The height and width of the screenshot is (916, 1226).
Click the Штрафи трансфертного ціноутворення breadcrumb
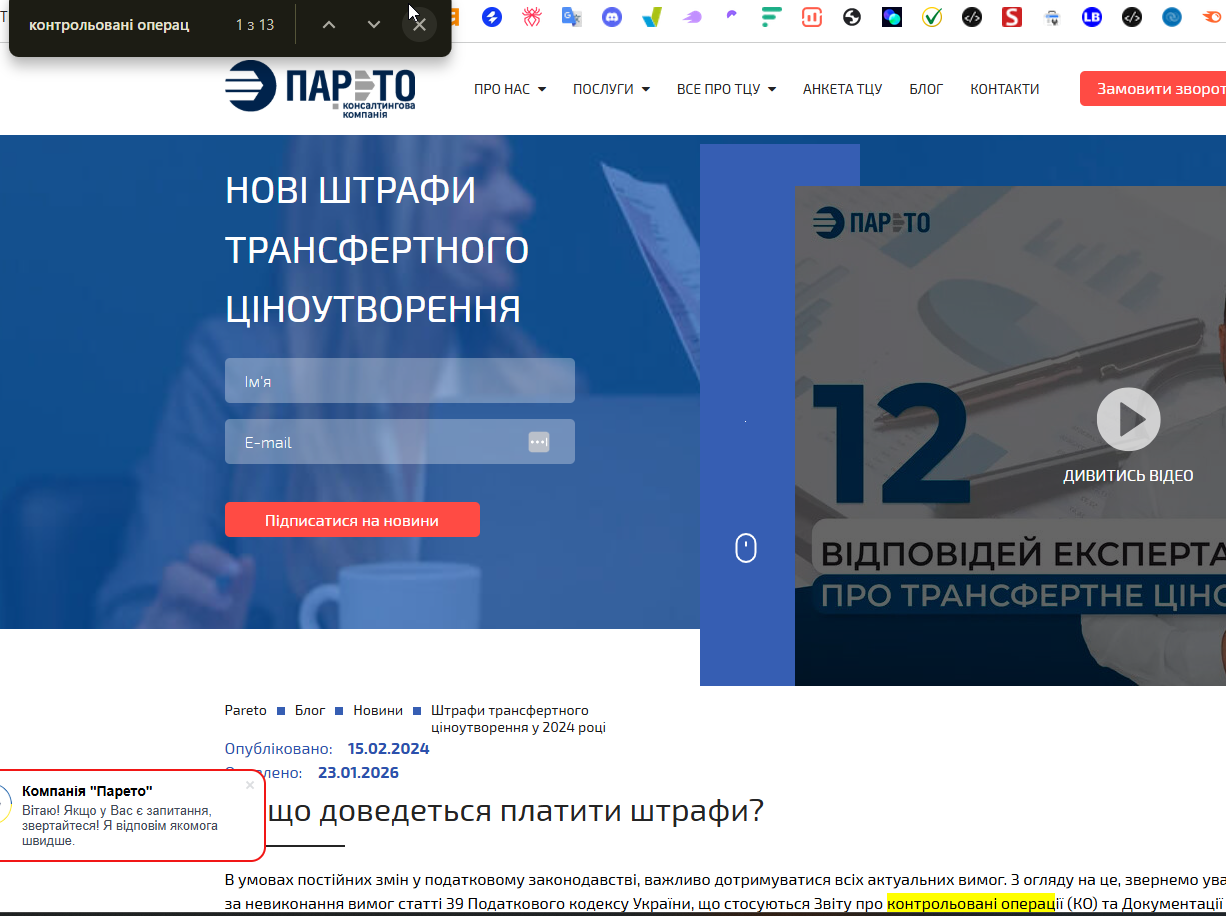coord(518,719)
